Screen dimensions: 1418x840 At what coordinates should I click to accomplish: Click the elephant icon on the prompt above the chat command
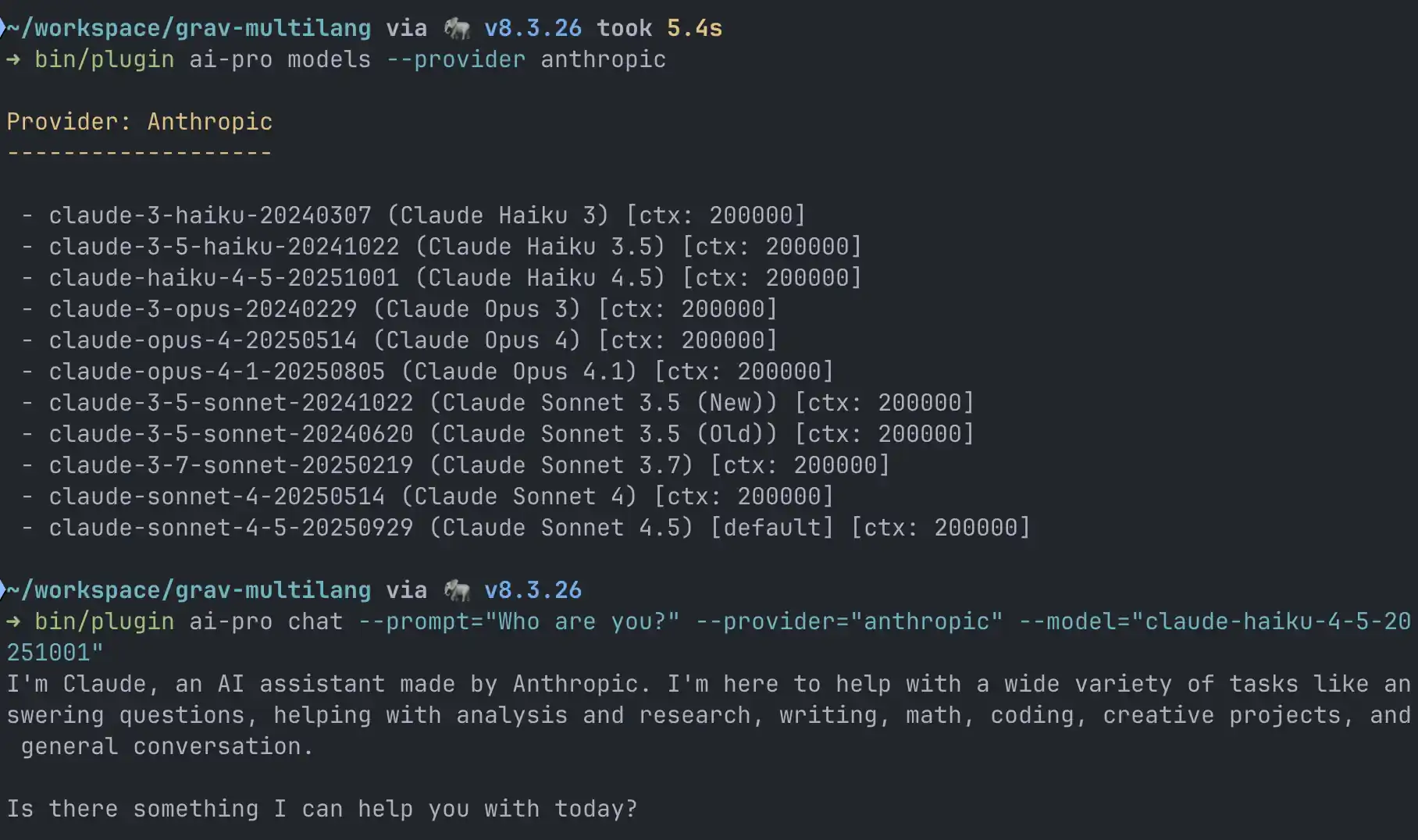(457, 591)
